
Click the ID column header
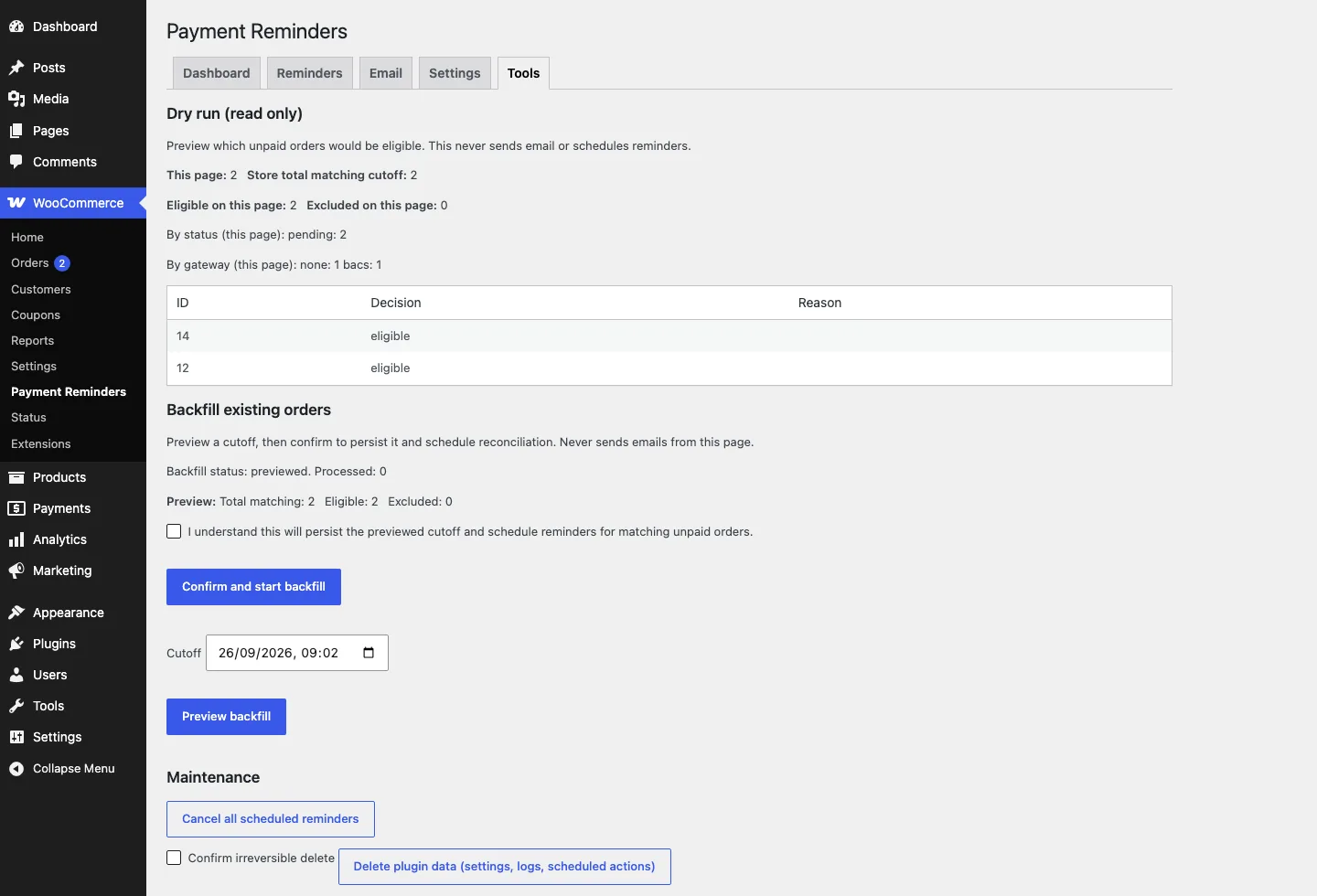click(183, 303)
